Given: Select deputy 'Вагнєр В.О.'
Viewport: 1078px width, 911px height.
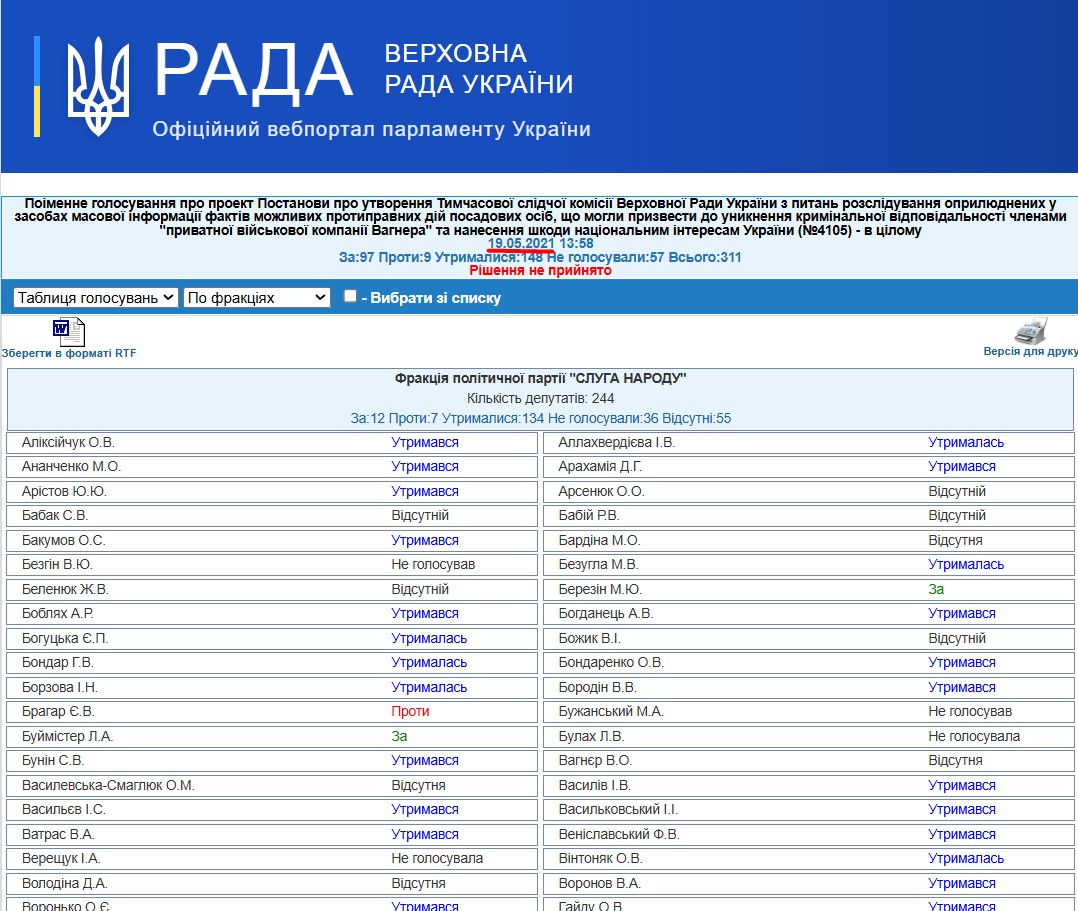Looking at the screenshot, I should 595,760.
